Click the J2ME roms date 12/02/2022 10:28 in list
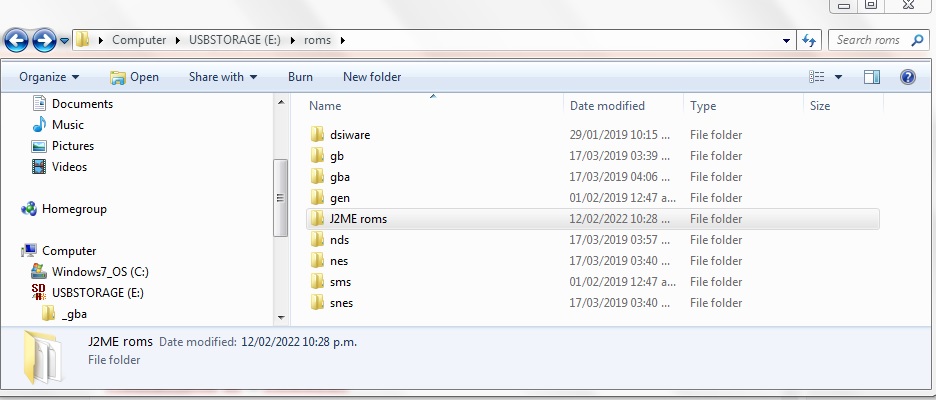 (x=622, y=219)
